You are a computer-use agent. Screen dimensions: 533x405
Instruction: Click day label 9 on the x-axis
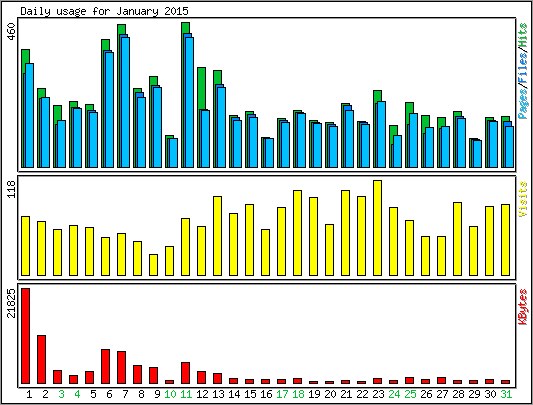click(157, 394)
